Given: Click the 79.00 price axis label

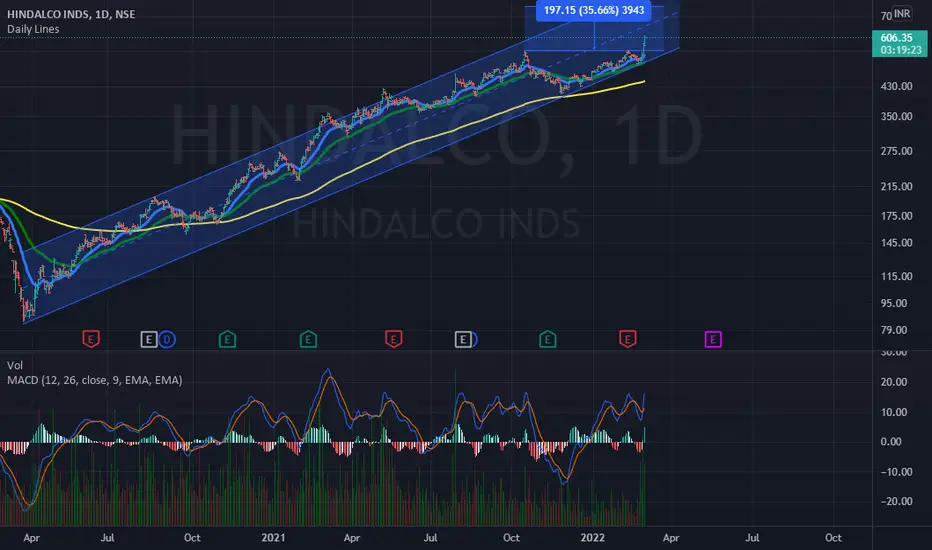Looking at the screenshot, I should point(896,330).
